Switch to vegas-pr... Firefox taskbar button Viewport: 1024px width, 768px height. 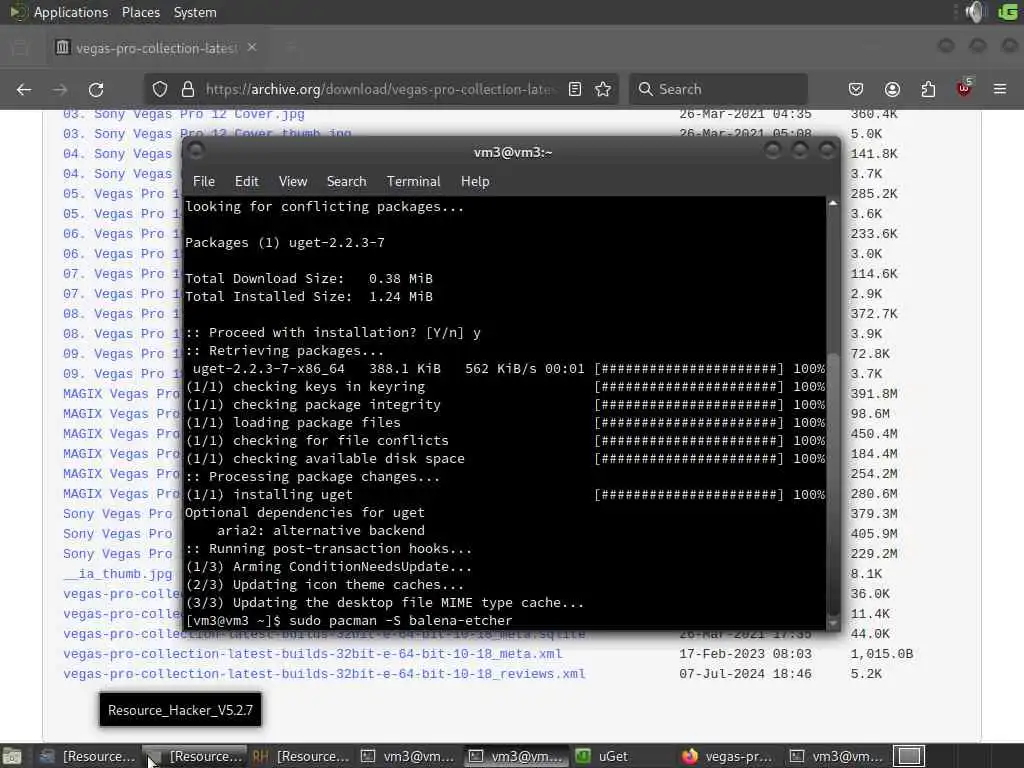click(729, 756)
